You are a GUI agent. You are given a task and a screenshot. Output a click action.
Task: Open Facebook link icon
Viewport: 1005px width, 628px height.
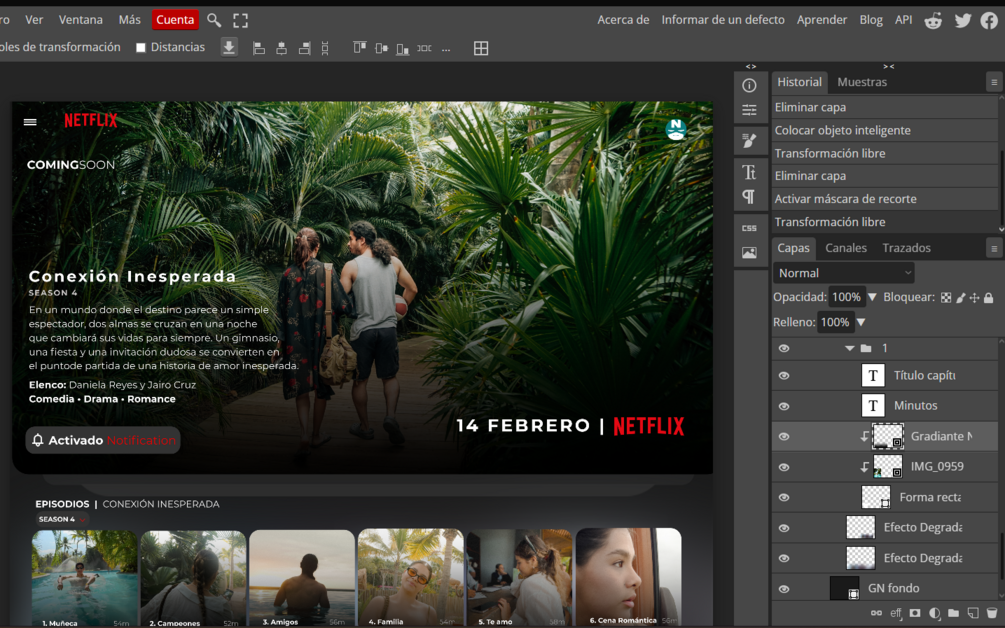pyautogui.click(x=989, y=21)
